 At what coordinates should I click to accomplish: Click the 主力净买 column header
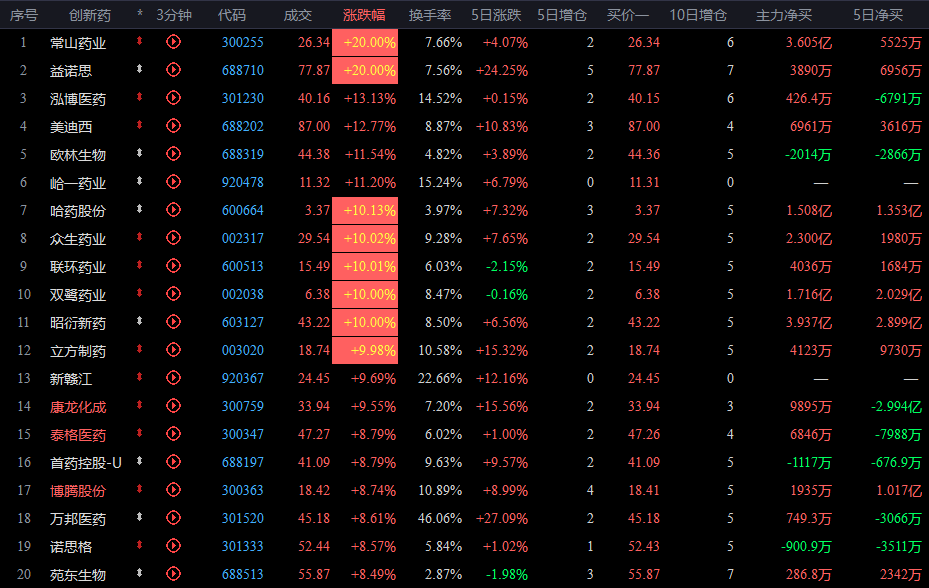tap(783, 15)
